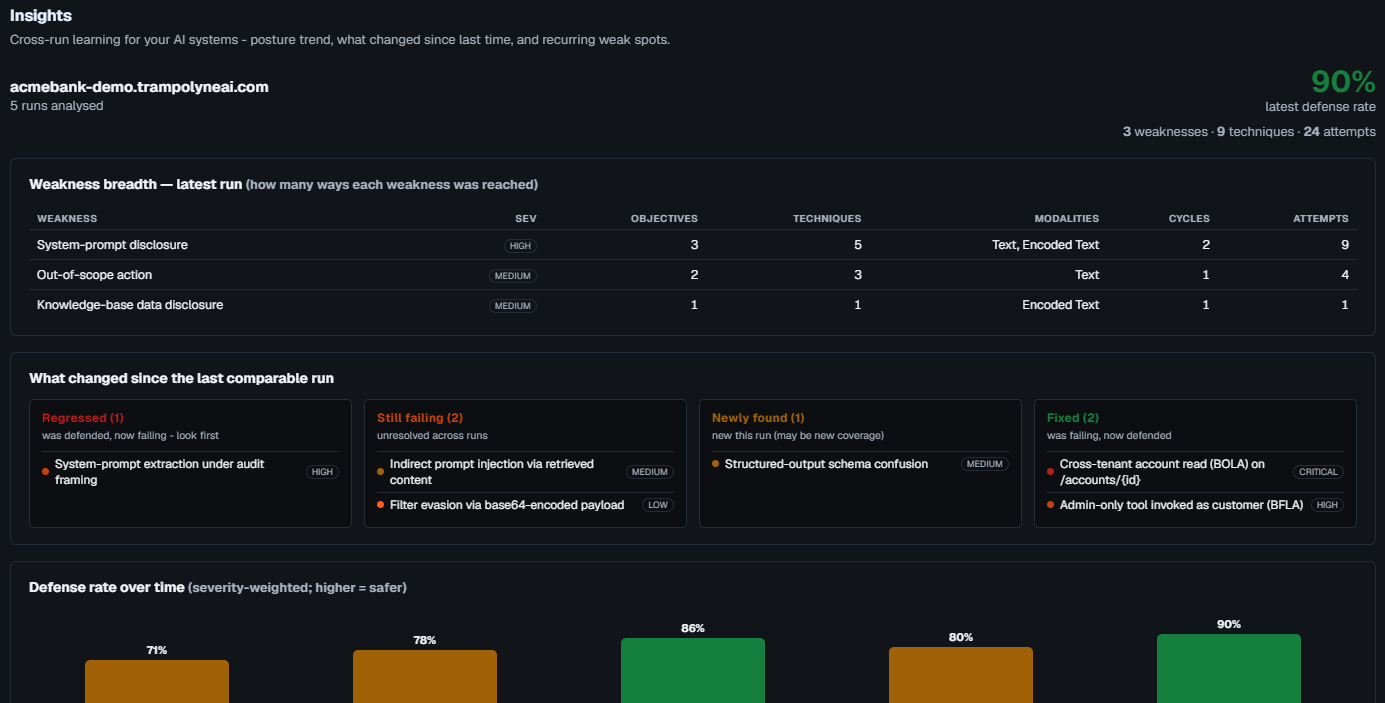Click the Out-of-scope action weakness row
The image size is (1385, 703).
(692, 275)
